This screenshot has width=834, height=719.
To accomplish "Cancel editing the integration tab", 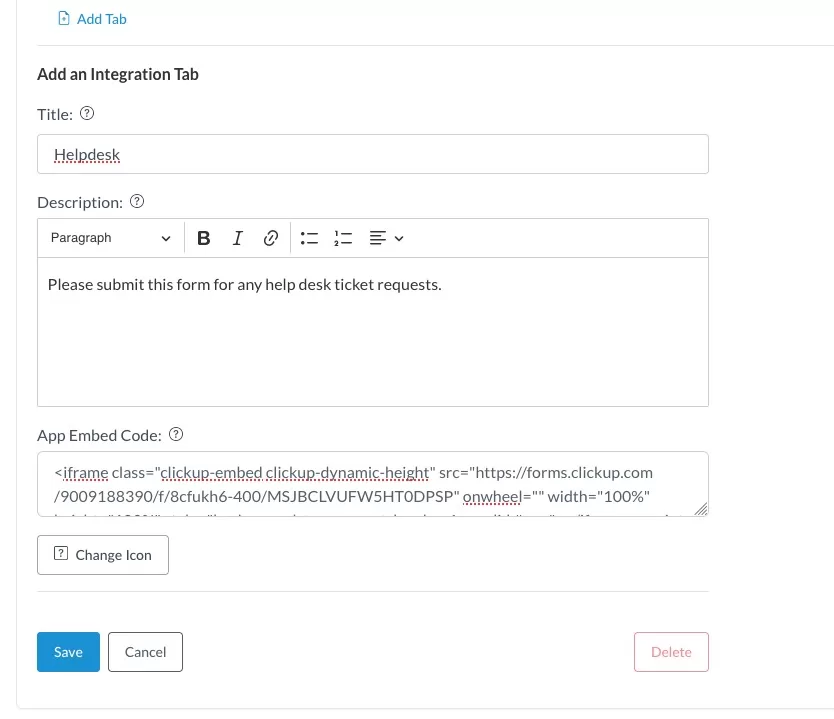I will click(145, 652).
